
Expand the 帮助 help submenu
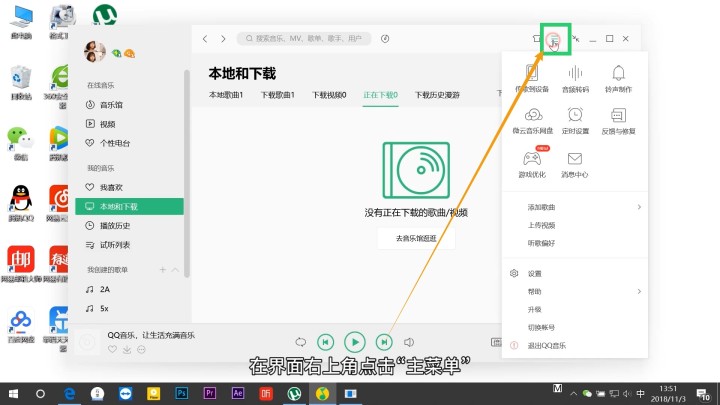575,292
